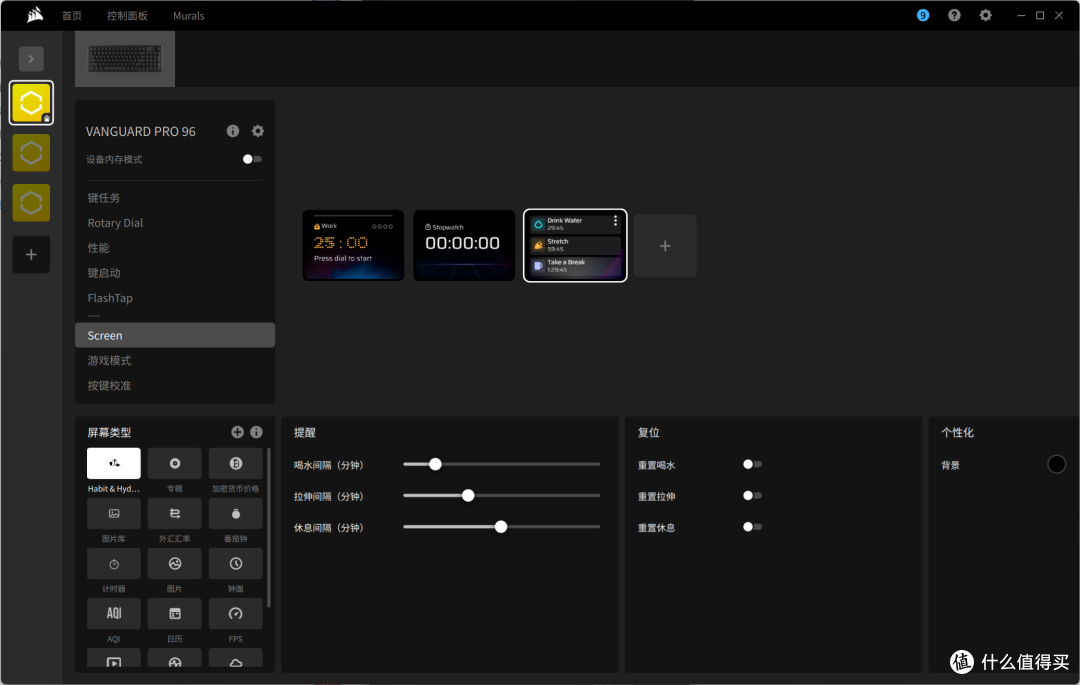Screen dimensions: 1080x685
Task: Add a new screen type with plus icon
Action: pos(237,432)
